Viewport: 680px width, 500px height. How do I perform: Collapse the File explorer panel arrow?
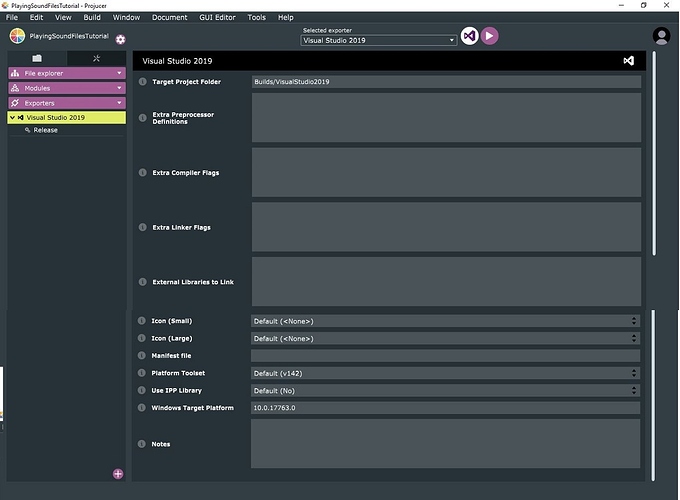coord(119,73)
